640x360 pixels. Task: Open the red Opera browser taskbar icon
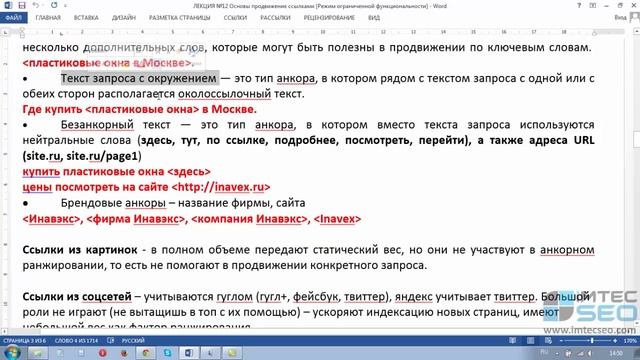point(102,353)
